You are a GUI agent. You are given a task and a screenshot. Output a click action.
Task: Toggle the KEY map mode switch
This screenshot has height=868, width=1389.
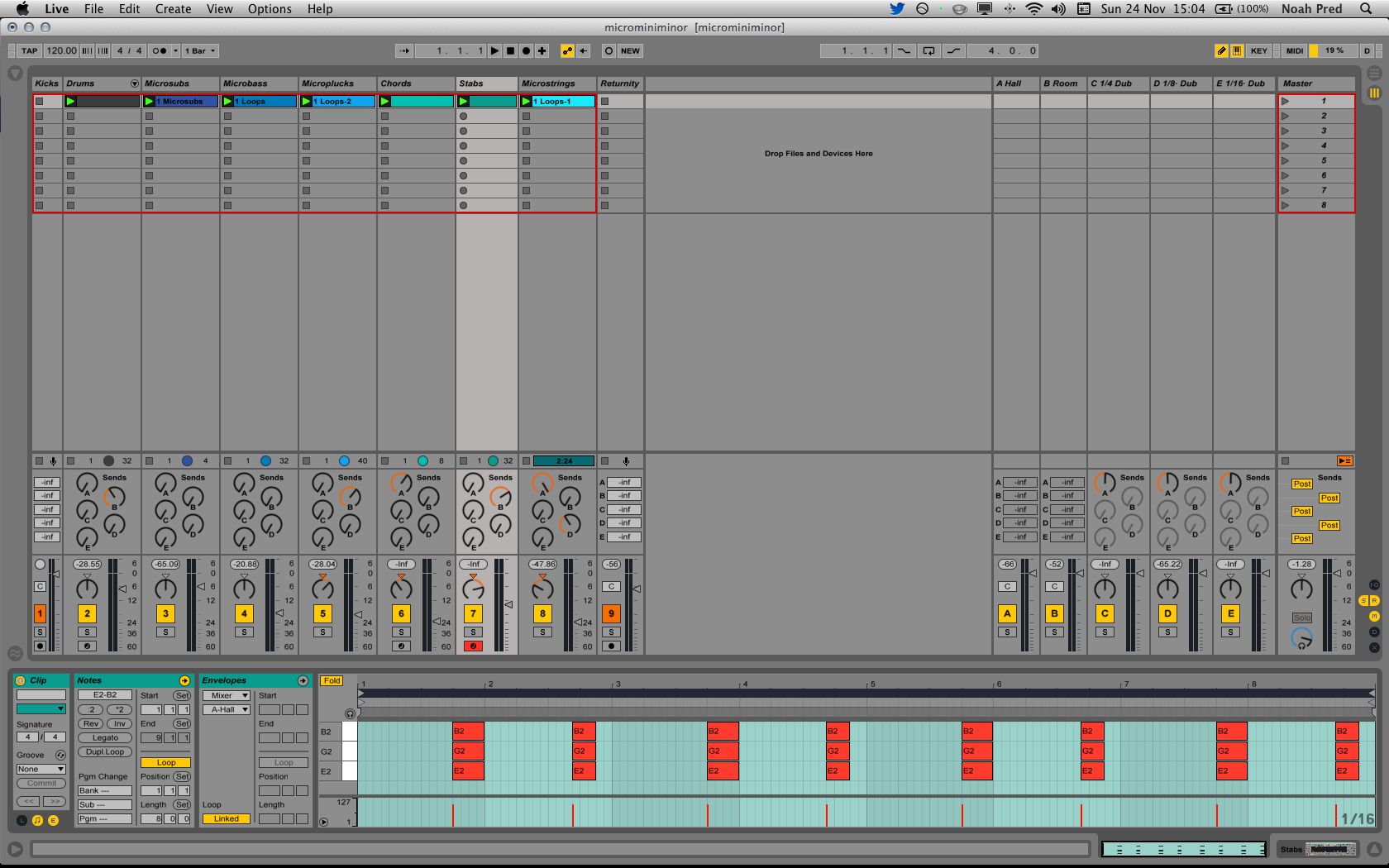(x=1259, y=50)
